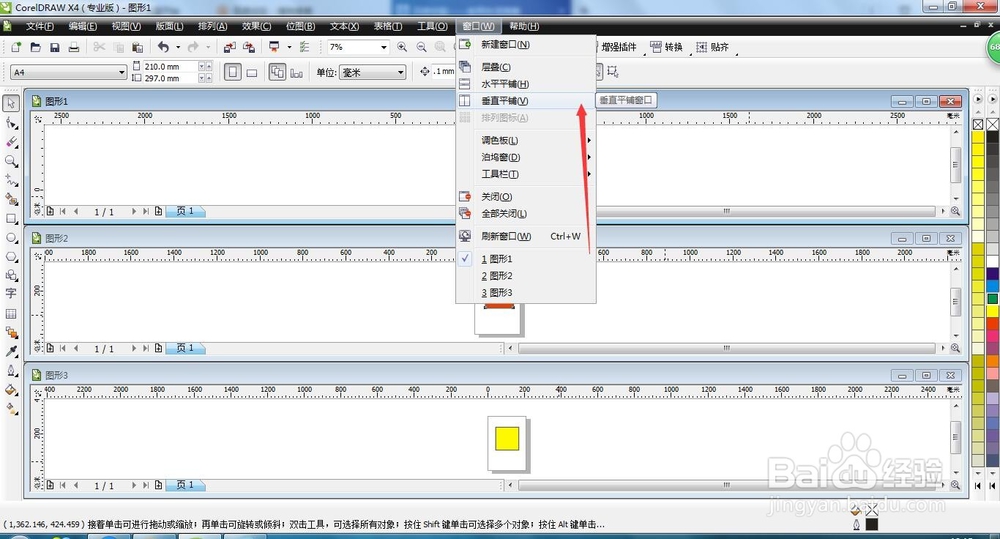Image resolution: width=1000 pixels, height=539 pixels.
Task: Click the Save icon
Action: point(55,47)
